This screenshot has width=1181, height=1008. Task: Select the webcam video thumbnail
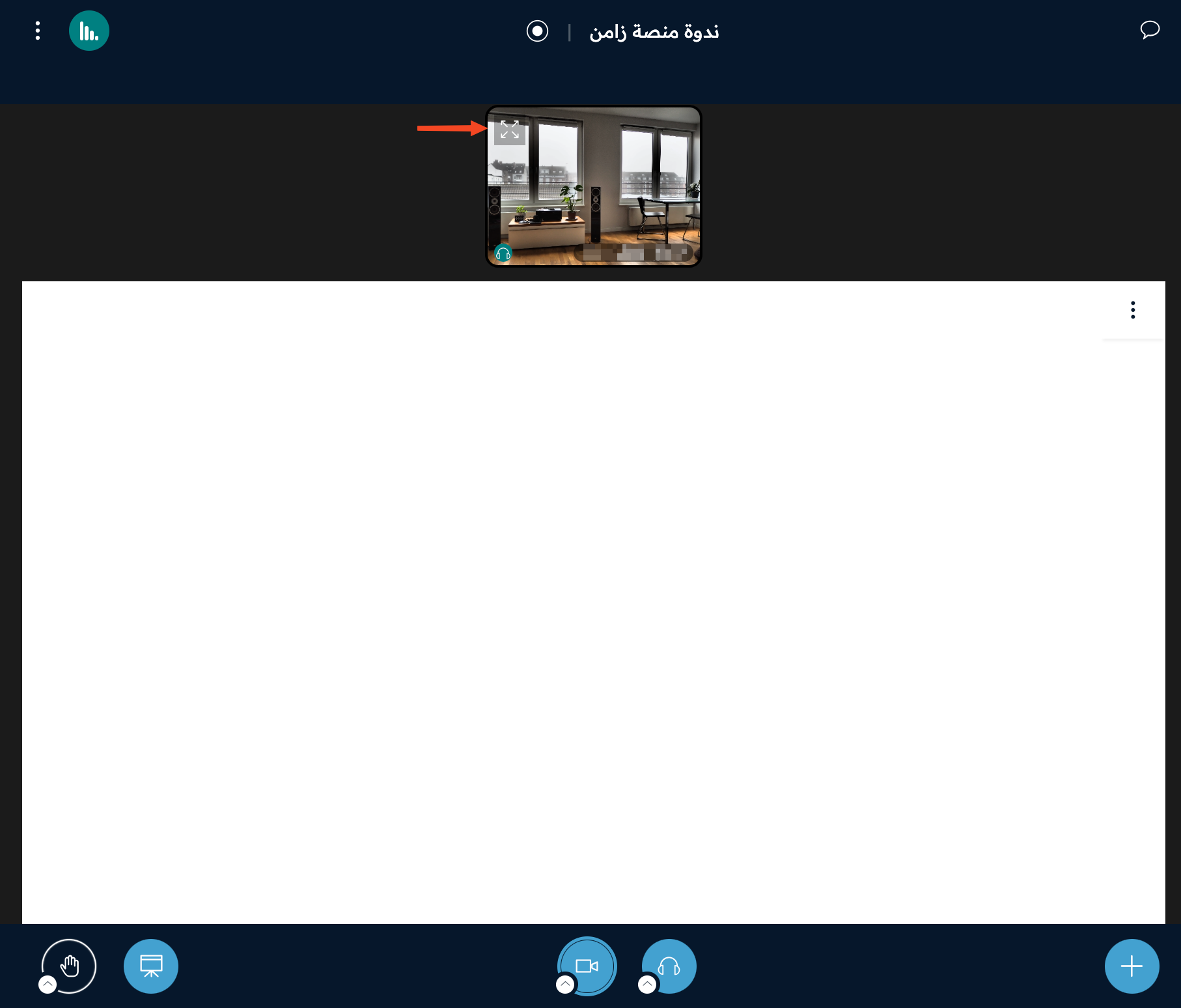point(594,186)
